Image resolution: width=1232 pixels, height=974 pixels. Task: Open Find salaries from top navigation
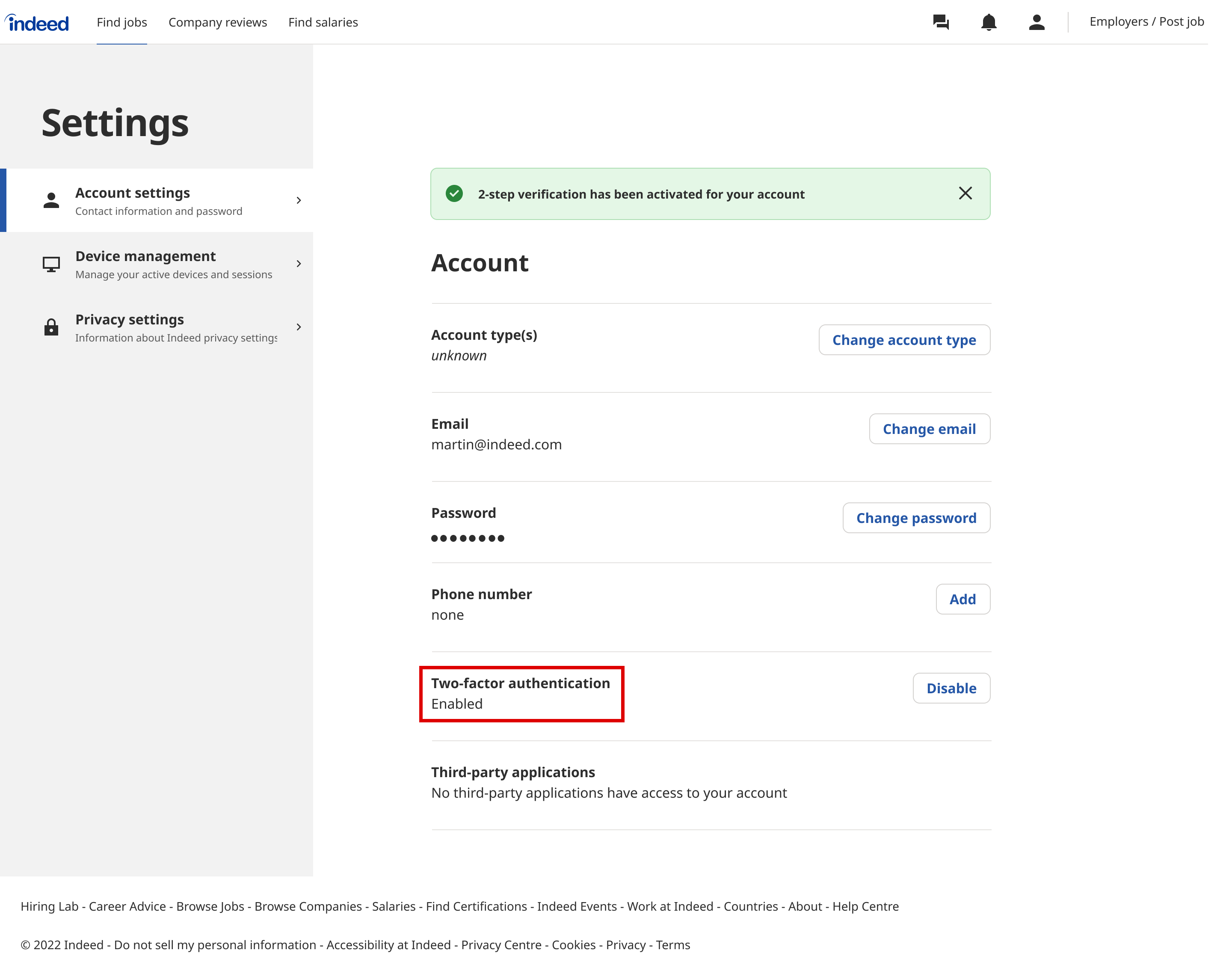point(323,22)
